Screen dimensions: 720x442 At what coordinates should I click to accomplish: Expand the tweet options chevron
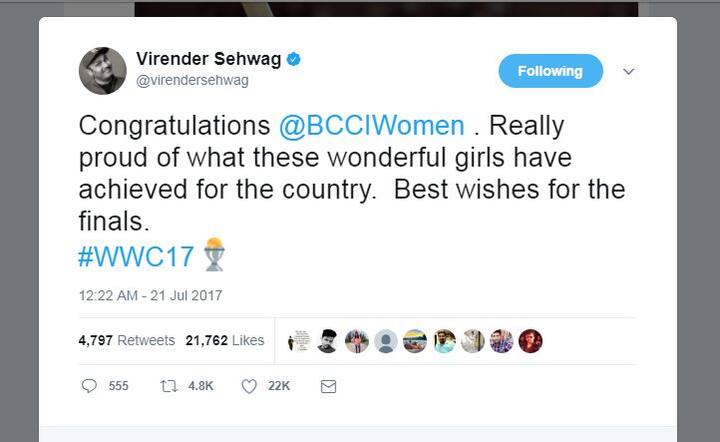(x=629, y=72)
